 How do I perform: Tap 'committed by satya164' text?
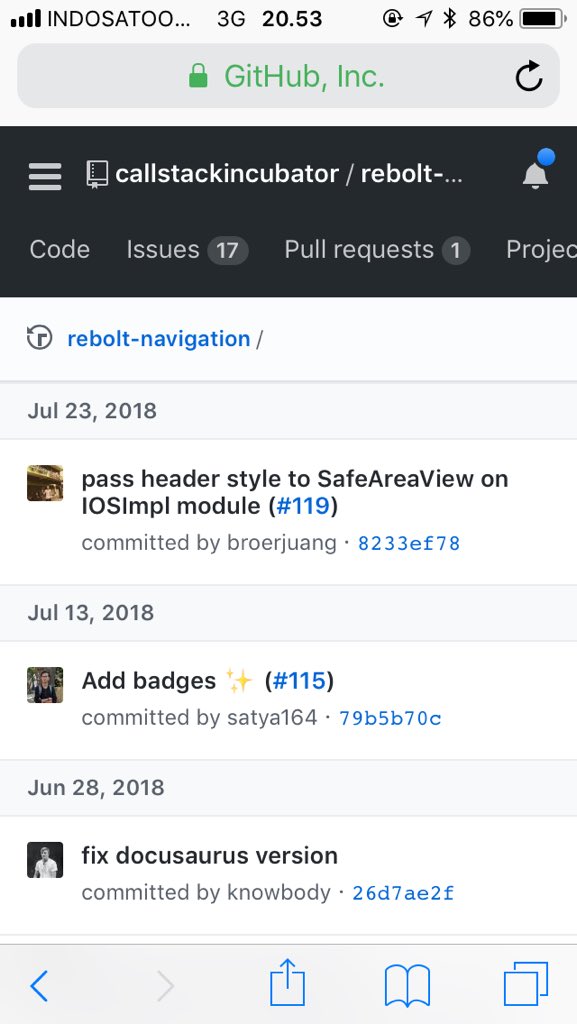[x=199, y=718]
